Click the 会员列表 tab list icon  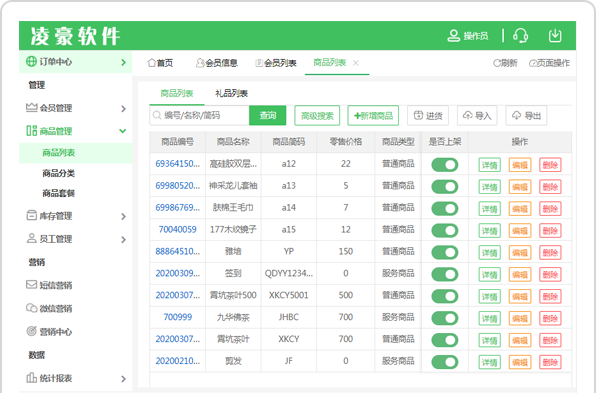point(259,63)
